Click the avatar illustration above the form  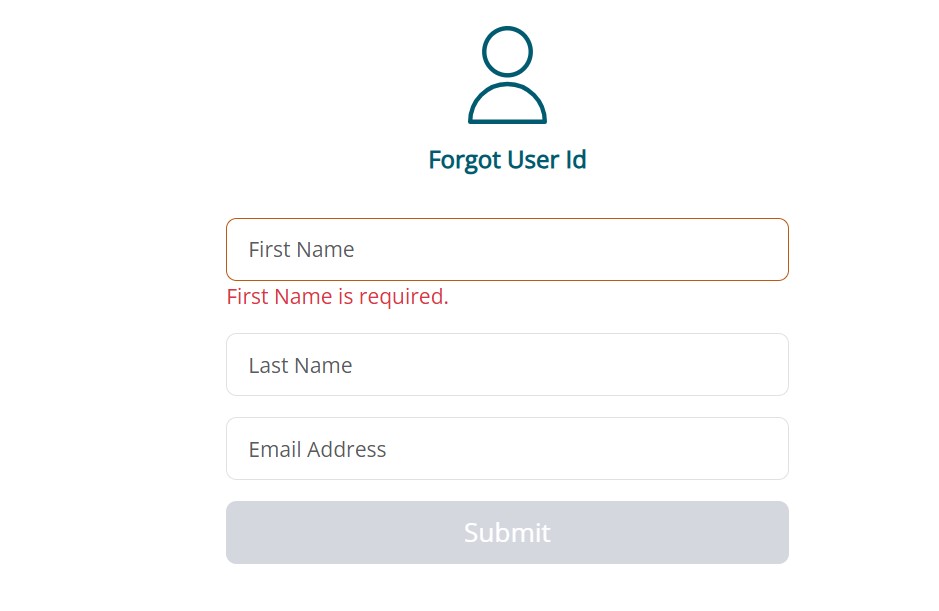(507, 75)
